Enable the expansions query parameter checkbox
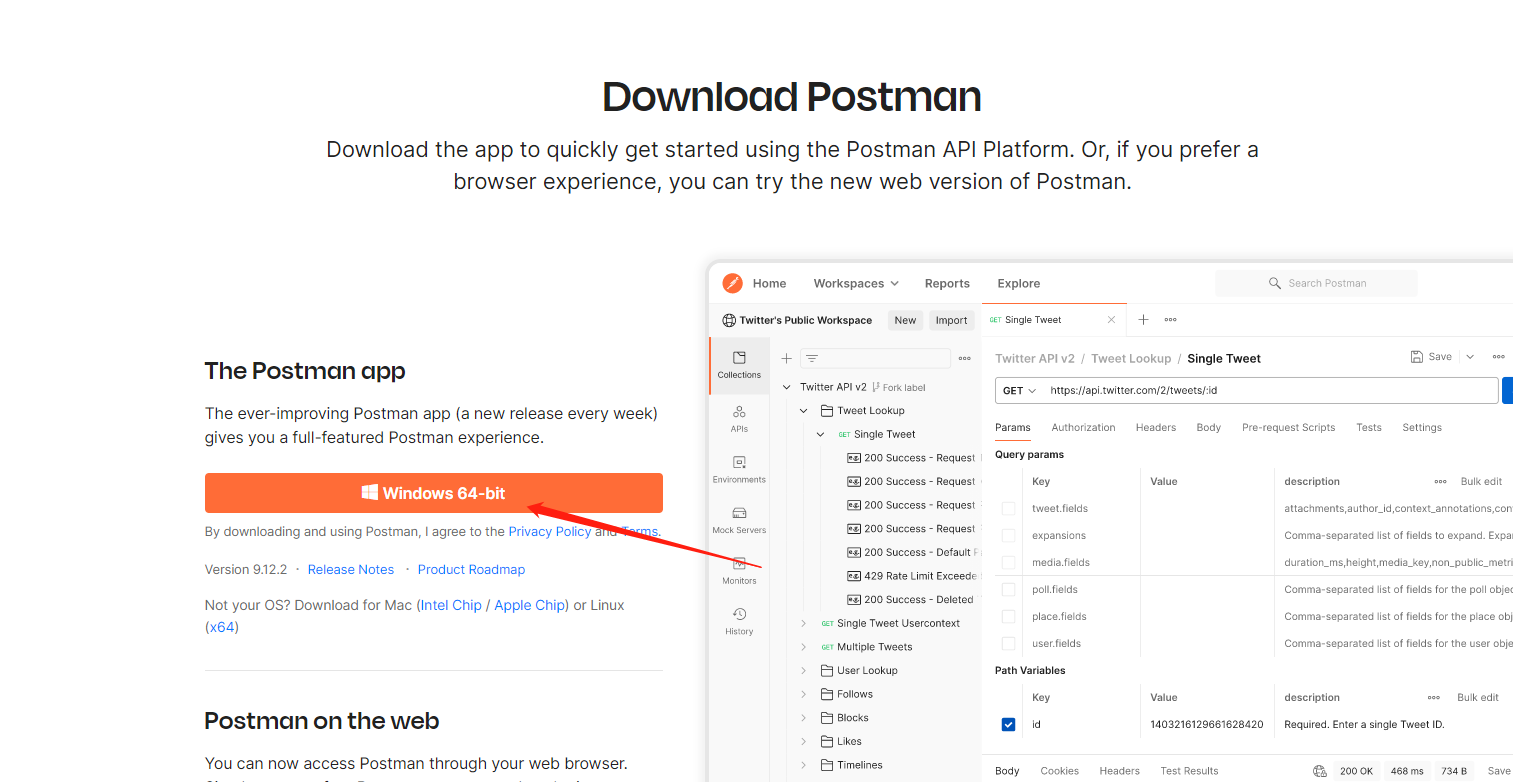 click(1008, 535)
